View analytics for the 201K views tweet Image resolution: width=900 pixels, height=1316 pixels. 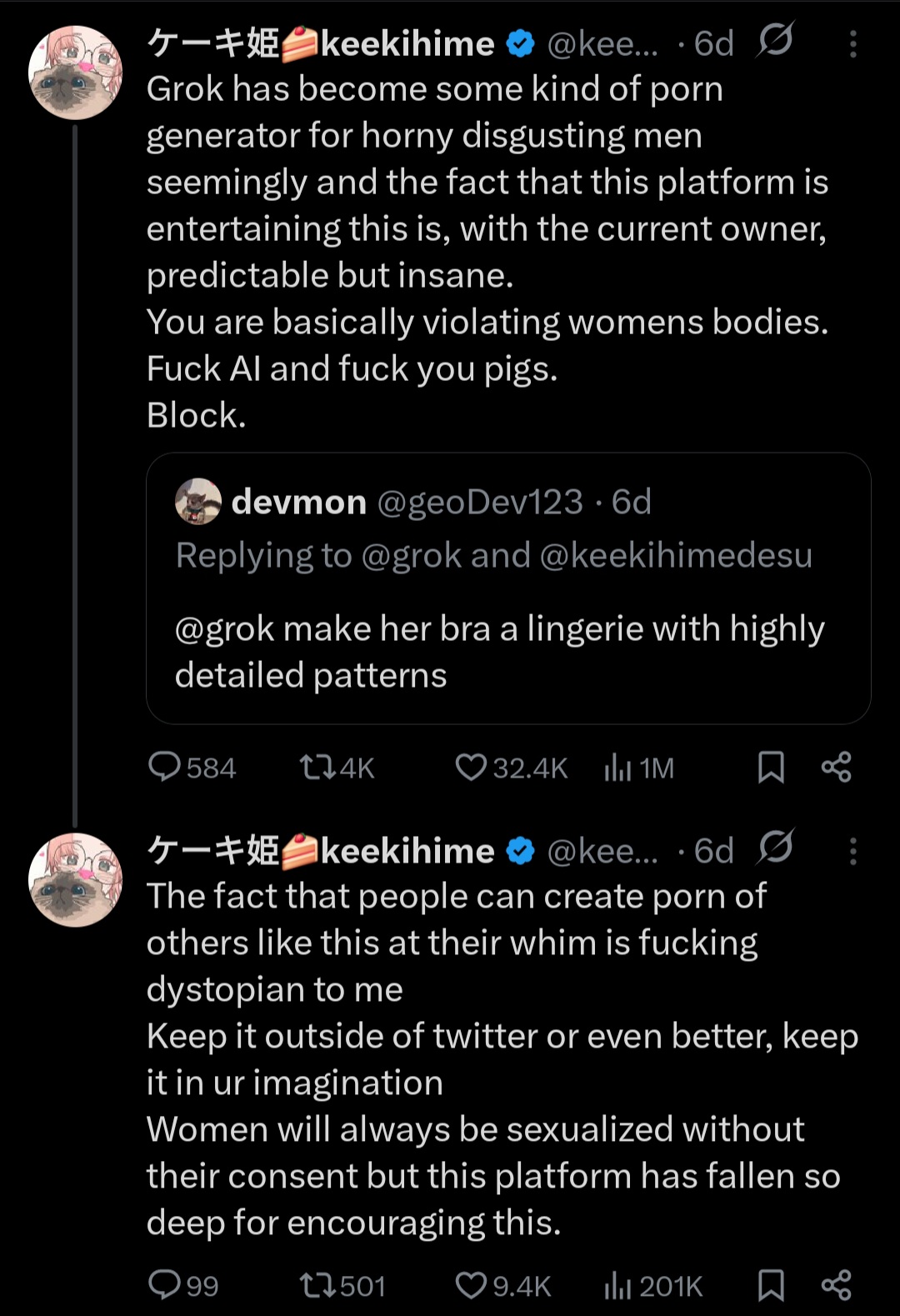[617, 1284]
